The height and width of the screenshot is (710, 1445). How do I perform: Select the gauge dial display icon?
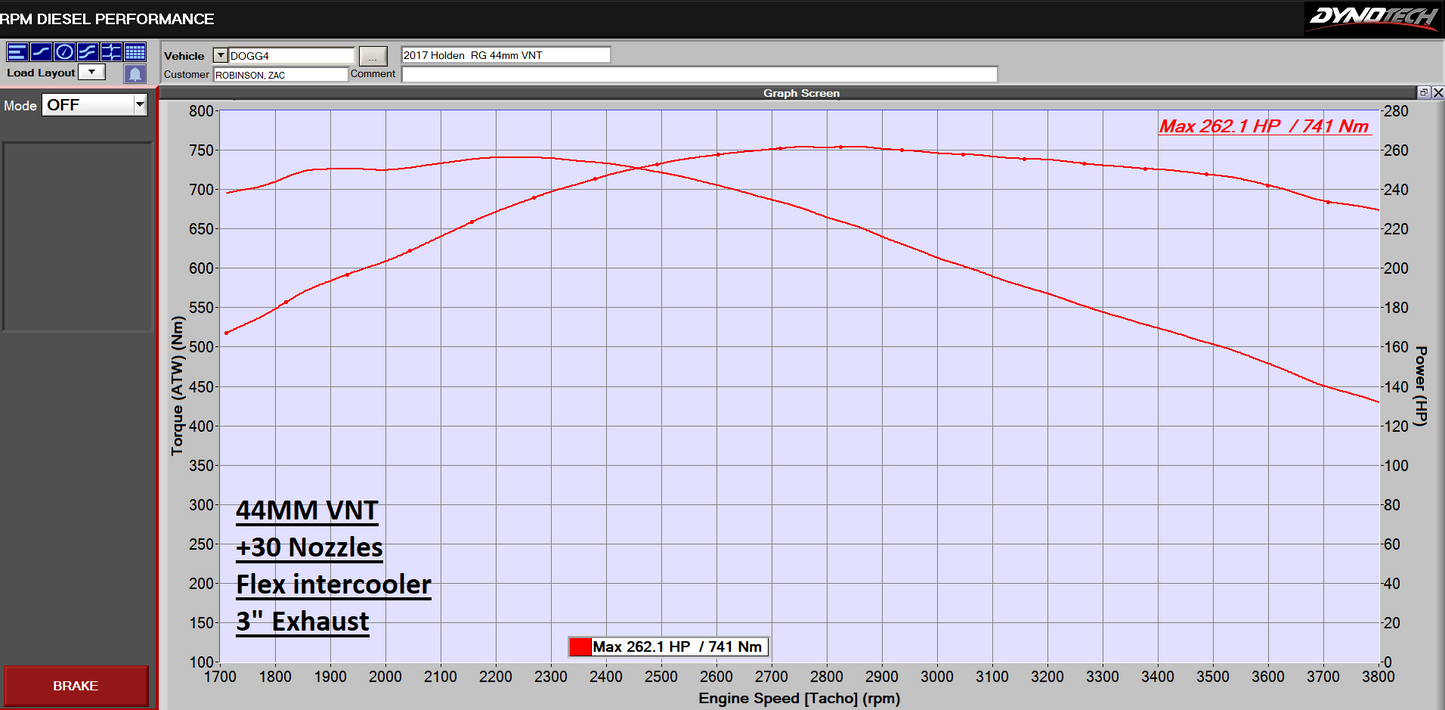(x=64, y=51)
